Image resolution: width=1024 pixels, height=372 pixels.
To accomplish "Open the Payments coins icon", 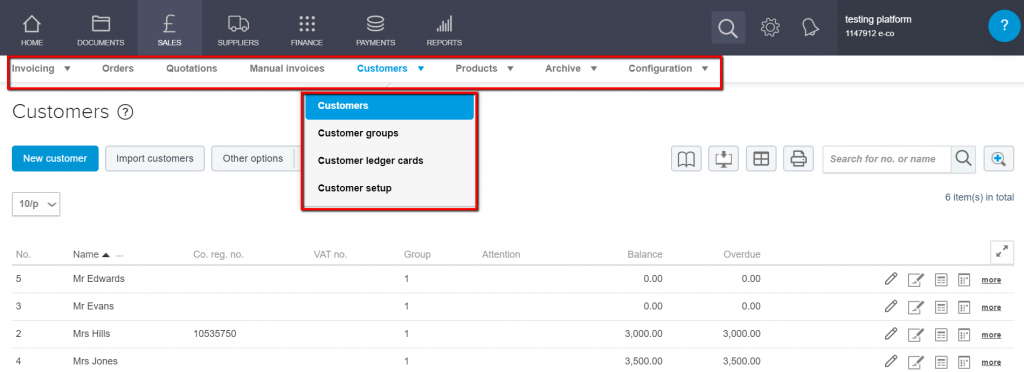I will (x=376, y=24).
